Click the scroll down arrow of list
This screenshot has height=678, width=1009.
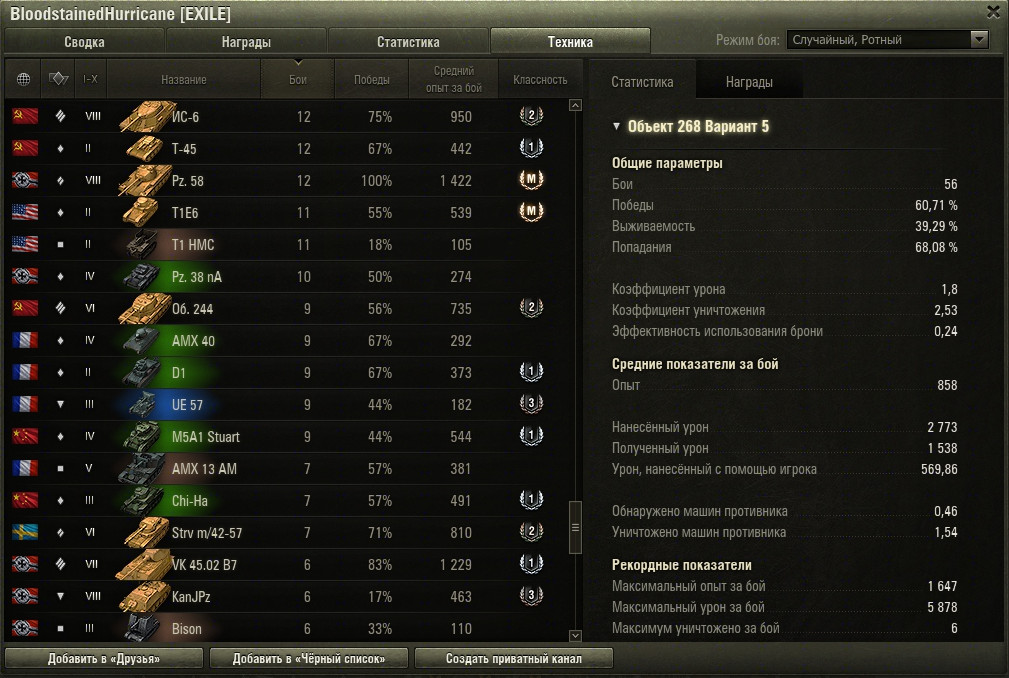[x=575, y=636]
